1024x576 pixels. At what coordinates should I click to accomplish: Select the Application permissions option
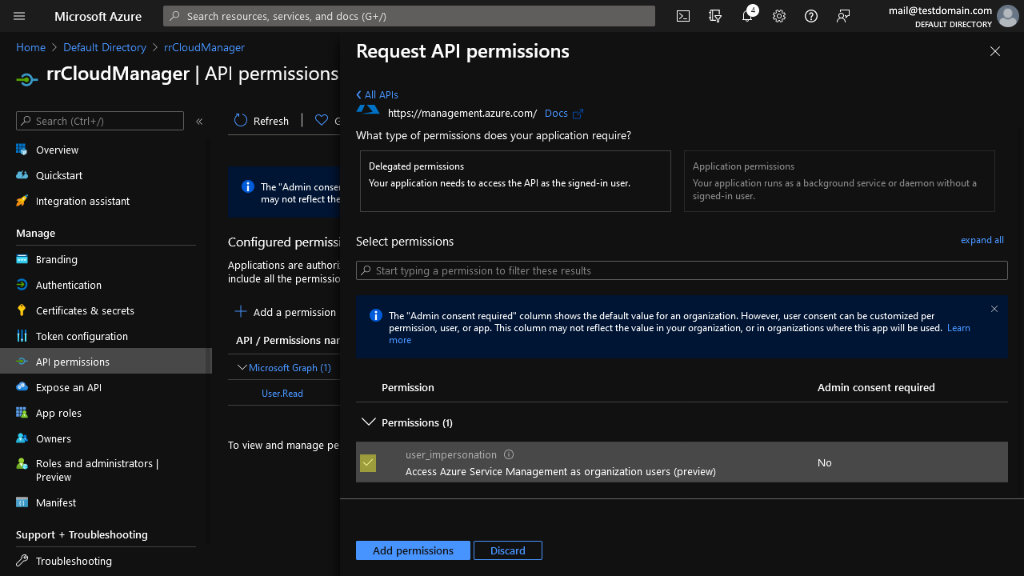pyautogui.click(x=839, y=181)
